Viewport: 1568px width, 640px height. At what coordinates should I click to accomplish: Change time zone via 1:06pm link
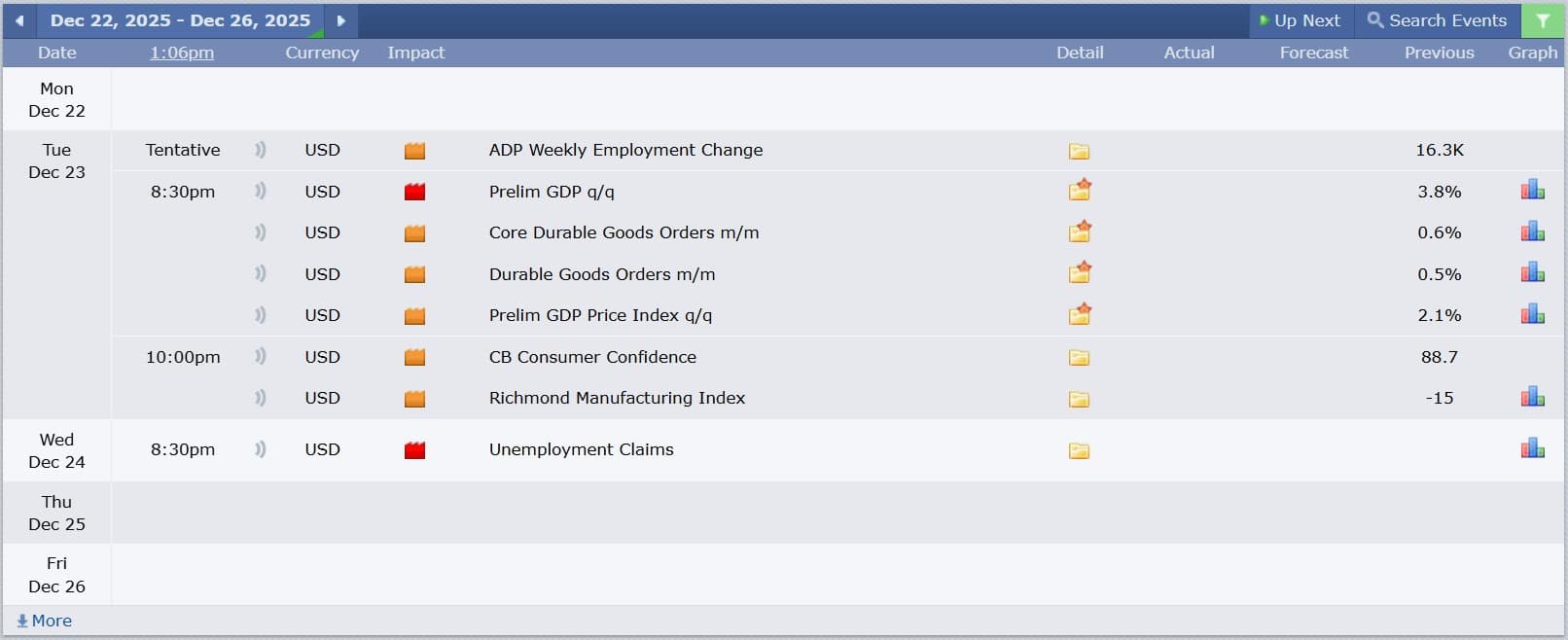pyautogui.click(x=182, y=53)
